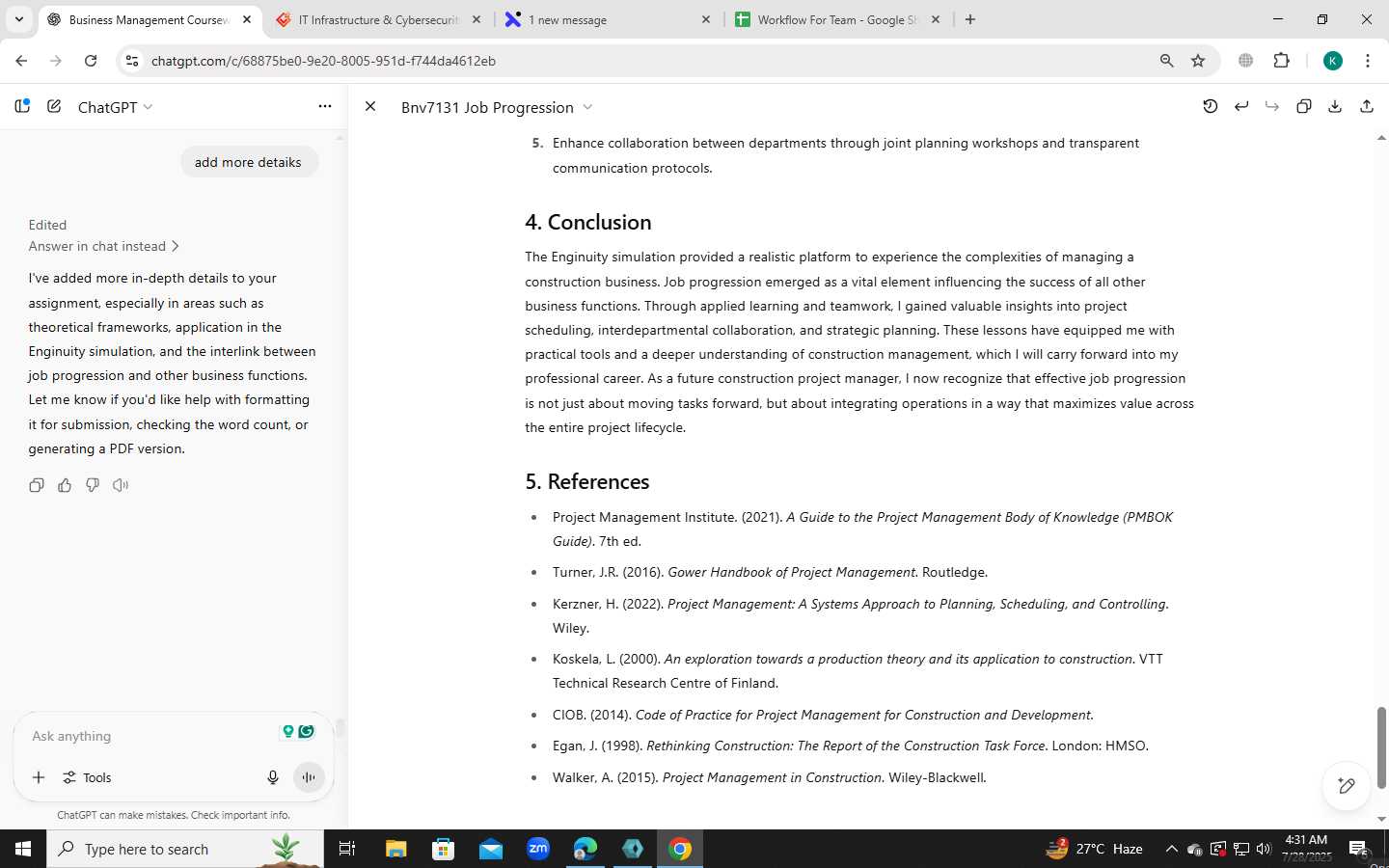Share the canvas document icon
Screen dimensions: 1389x868
1367,106
